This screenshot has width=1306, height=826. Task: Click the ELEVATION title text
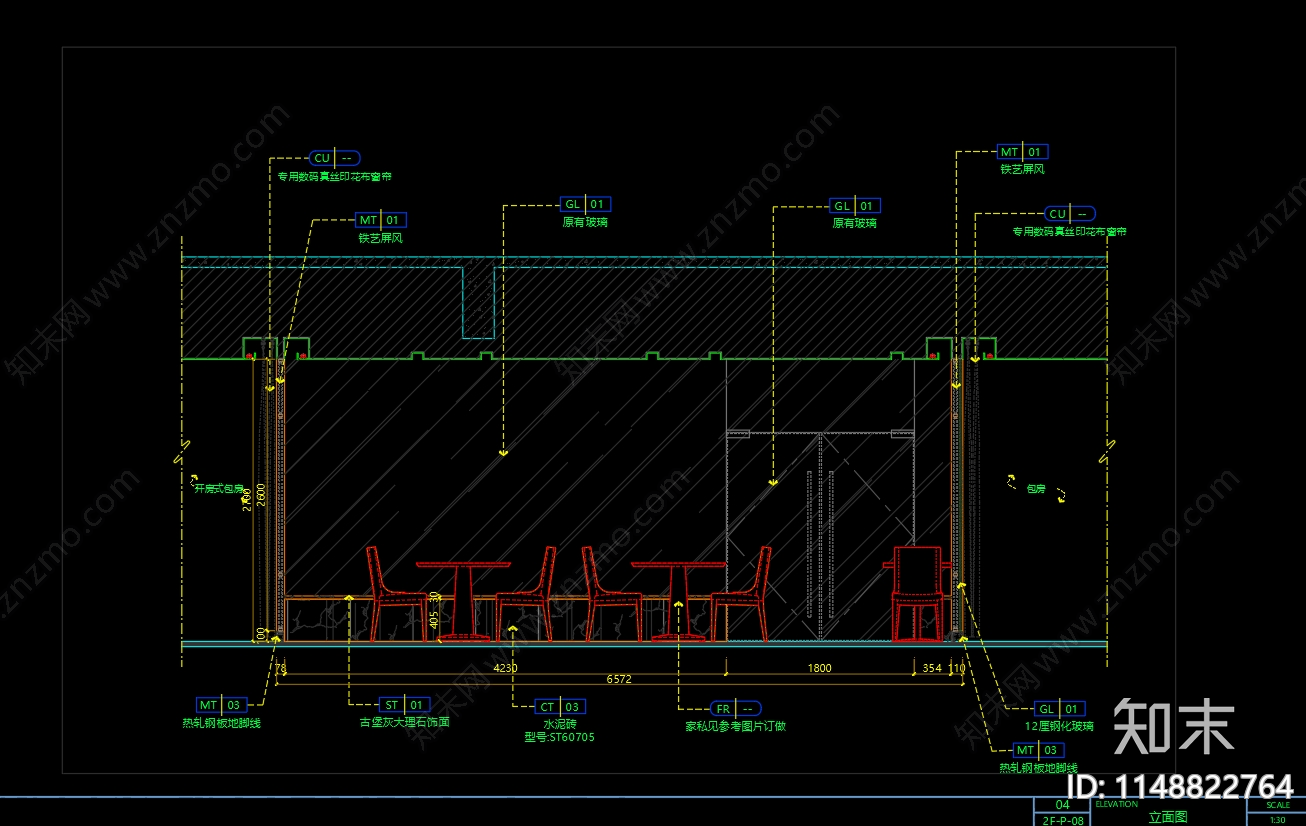[1116, 804]
